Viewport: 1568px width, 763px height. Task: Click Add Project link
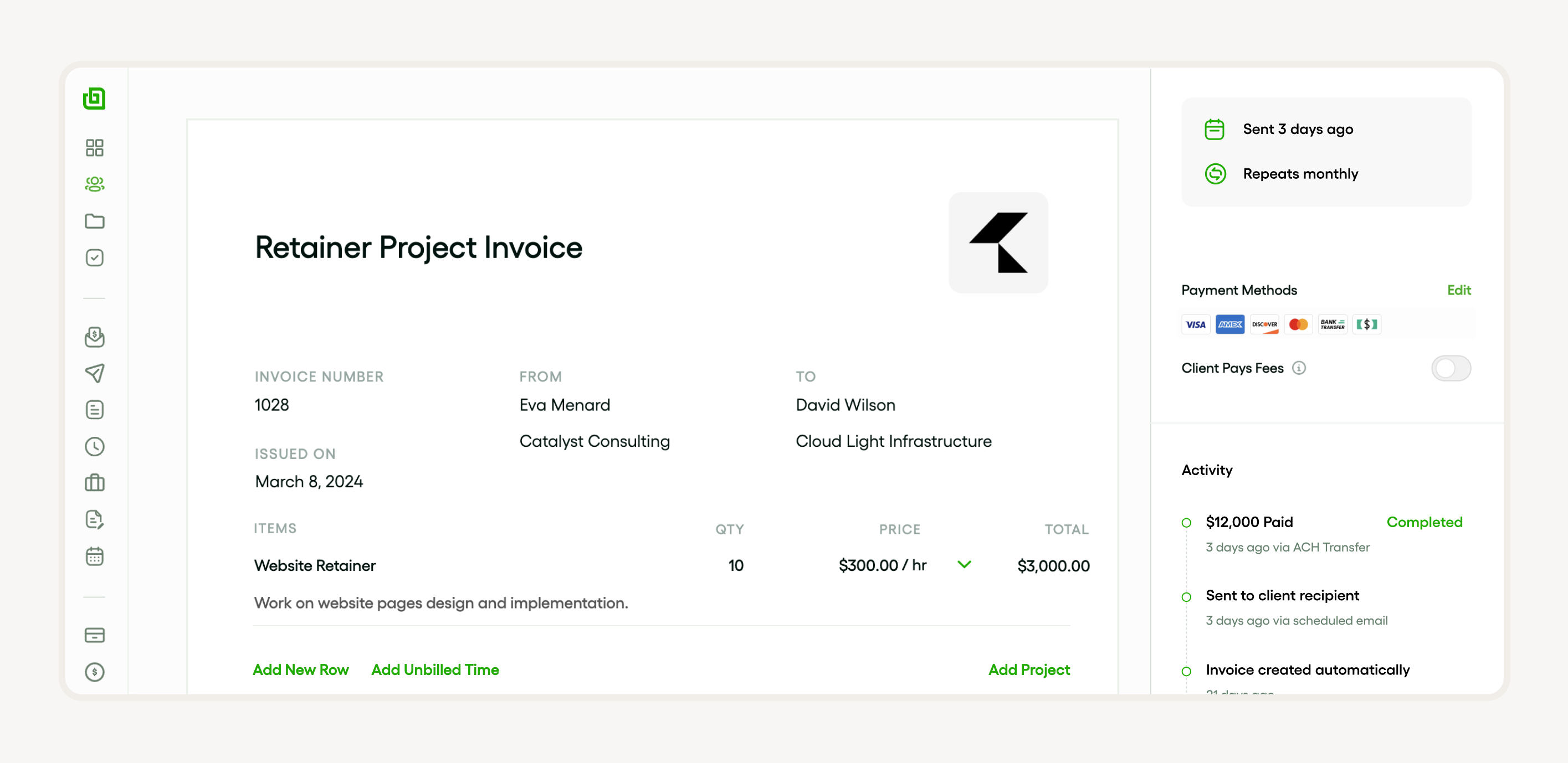tap(1029, 669)
